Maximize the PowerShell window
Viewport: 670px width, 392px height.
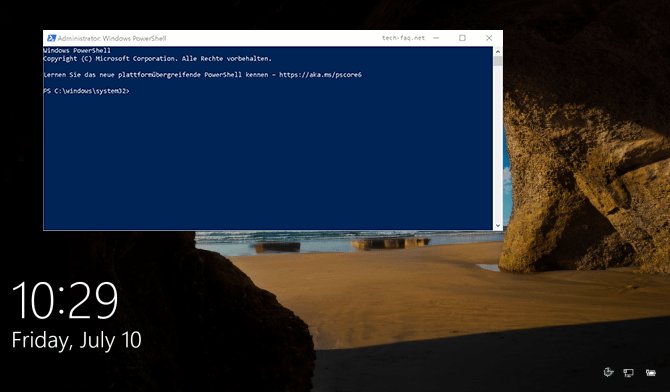462,38
